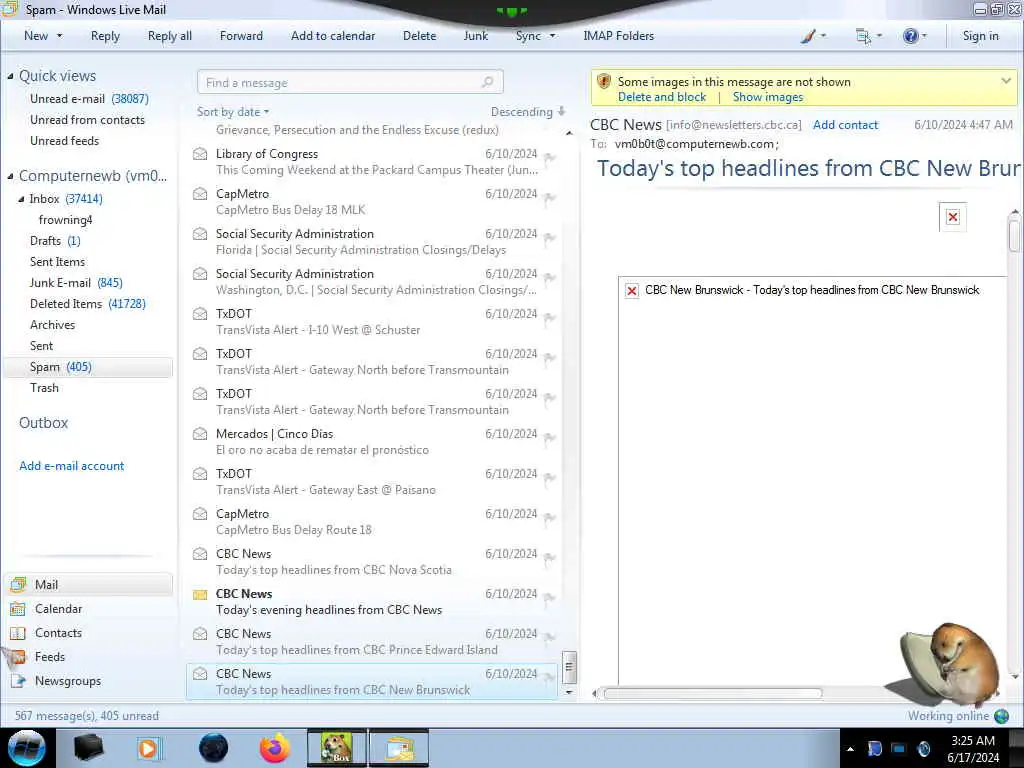
Task: Open the menus icon in toolbar
Action: (x=863, y=36)
